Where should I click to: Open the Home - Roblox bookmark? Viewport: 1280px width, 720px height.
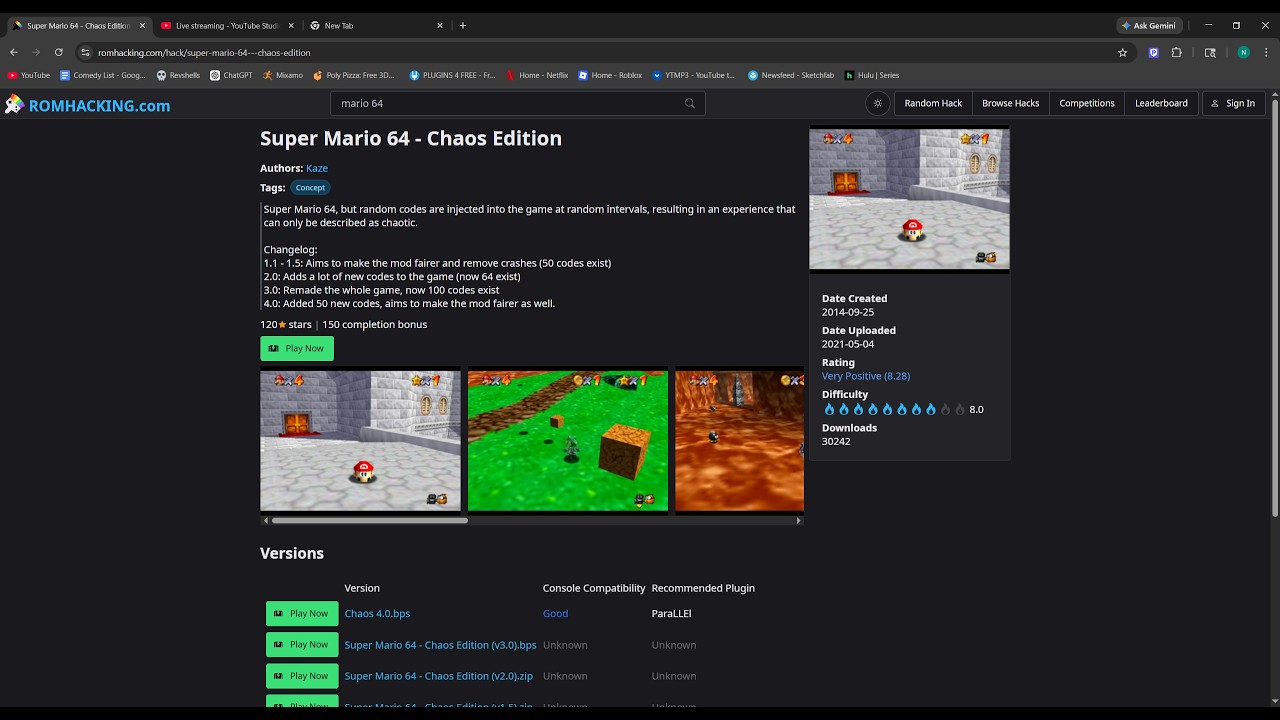pos(610,75)
